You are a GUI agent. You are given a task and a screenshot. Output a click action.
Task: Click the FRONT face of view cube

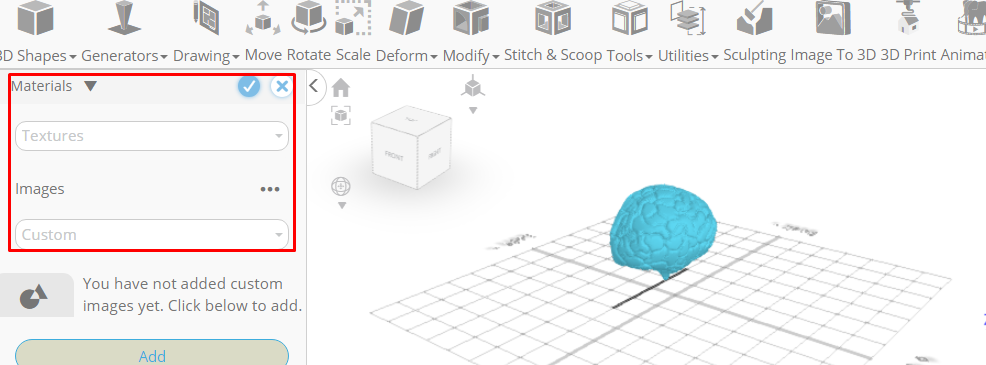click(394, 157)
